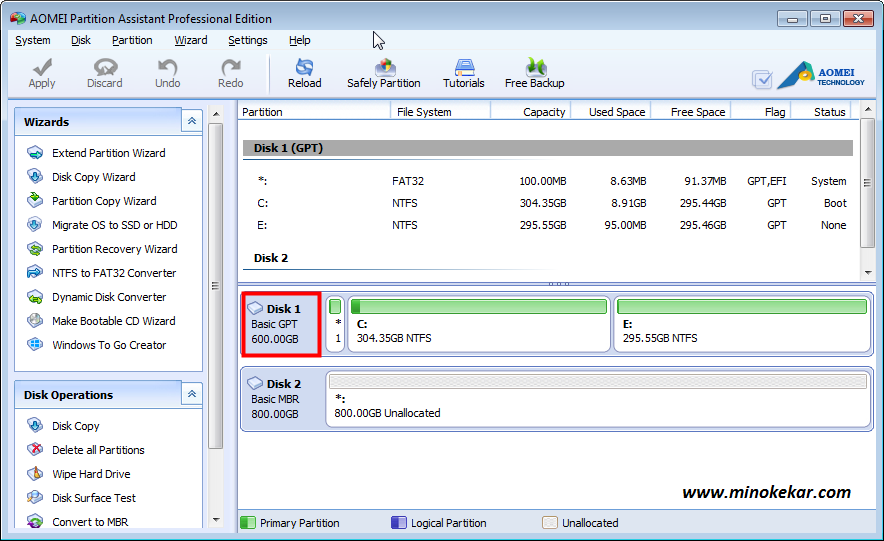This screenshot has width=884, height=541.
Task: Open the Settings menu
Action: click(247, 40)
